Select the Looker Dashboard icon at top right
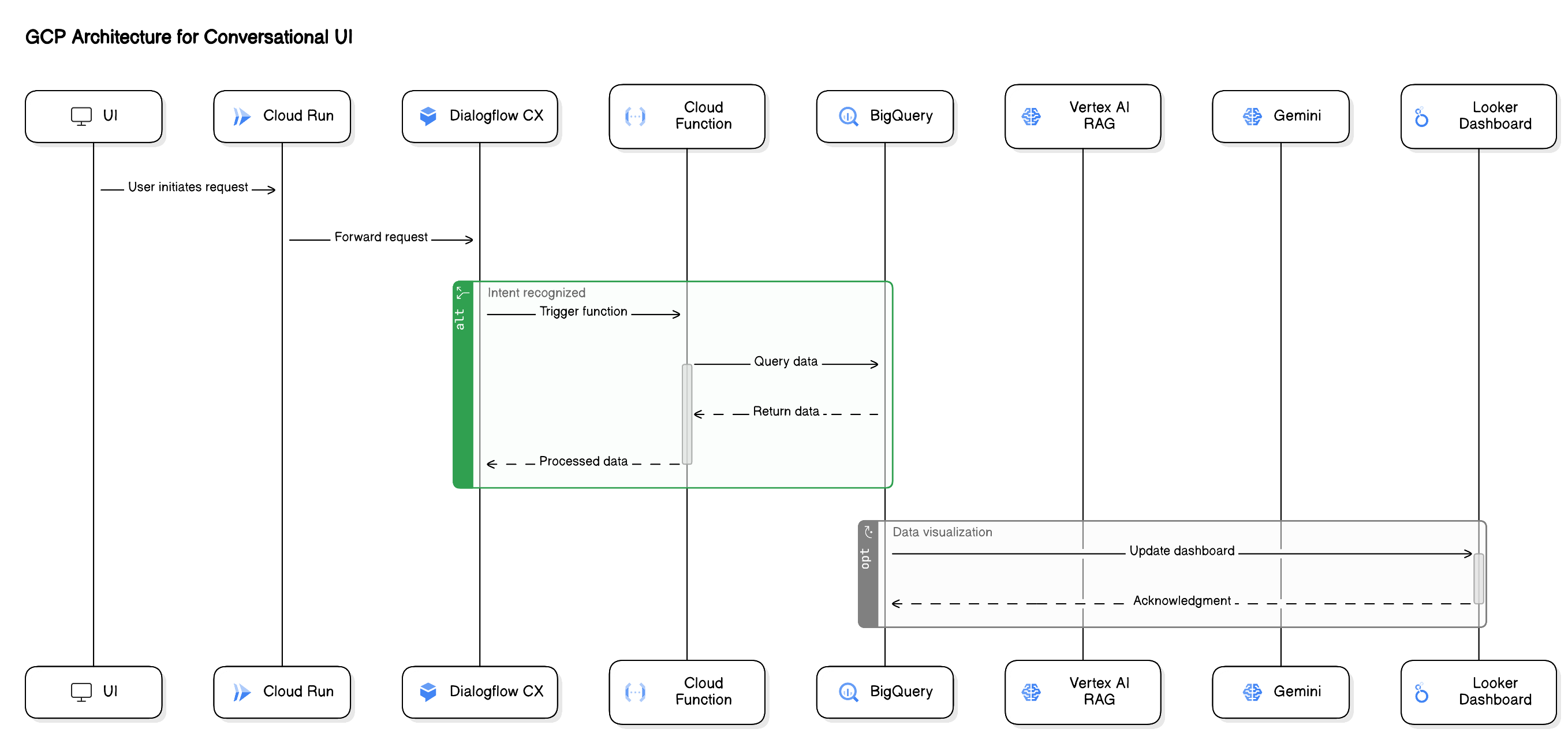 coord(1421,117)
